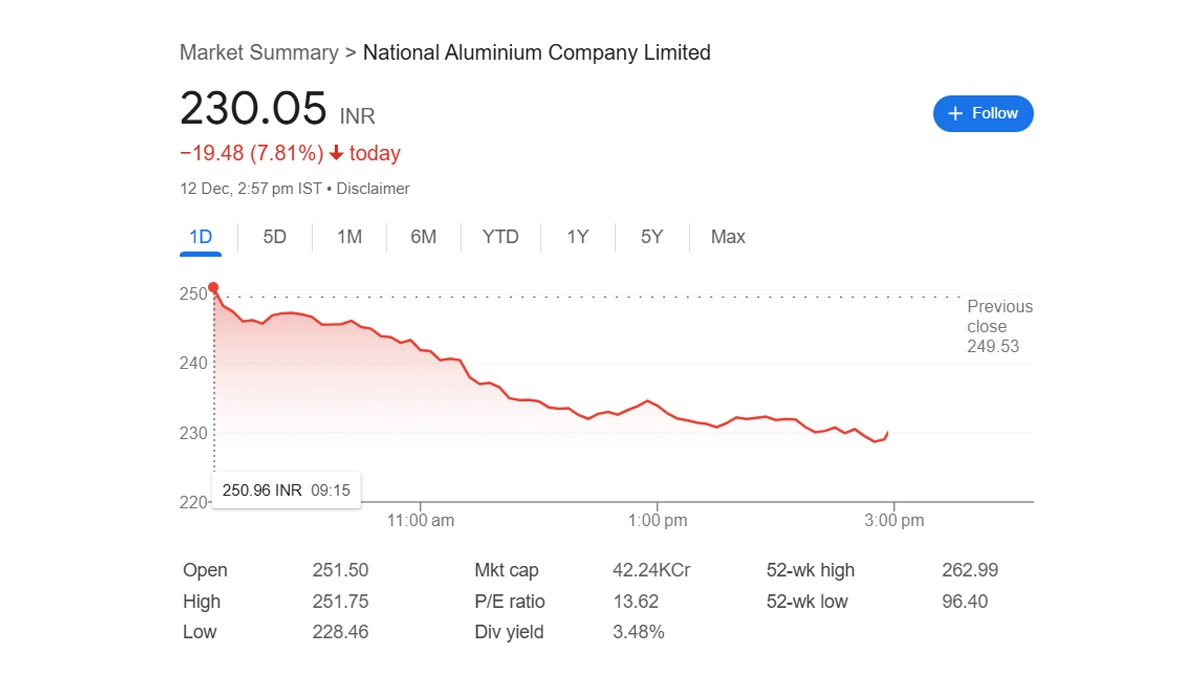Switch to the 5D tab
Image resolution: width=1200 pixels, height=675 pixels.
pos(275,237)
